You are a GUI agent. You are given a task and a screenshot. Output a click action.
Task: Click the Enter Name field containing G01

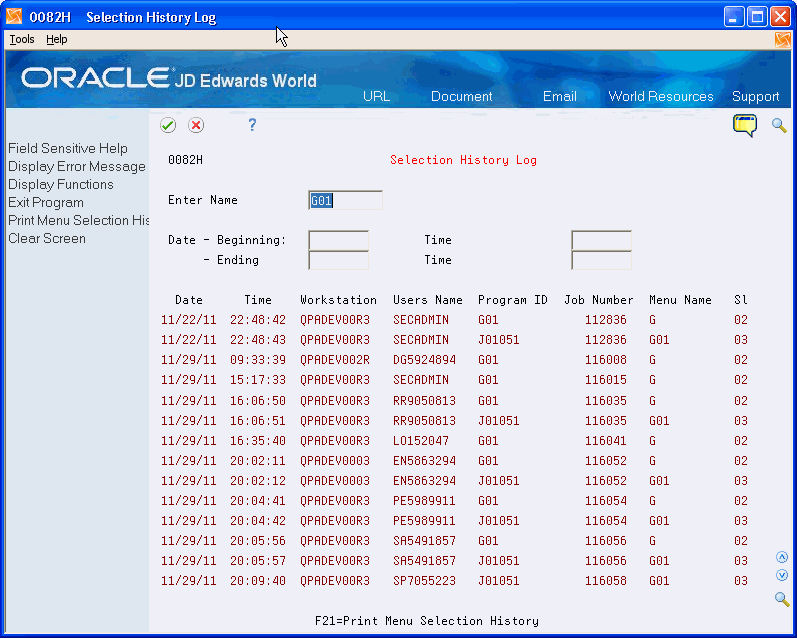point(345,200)
